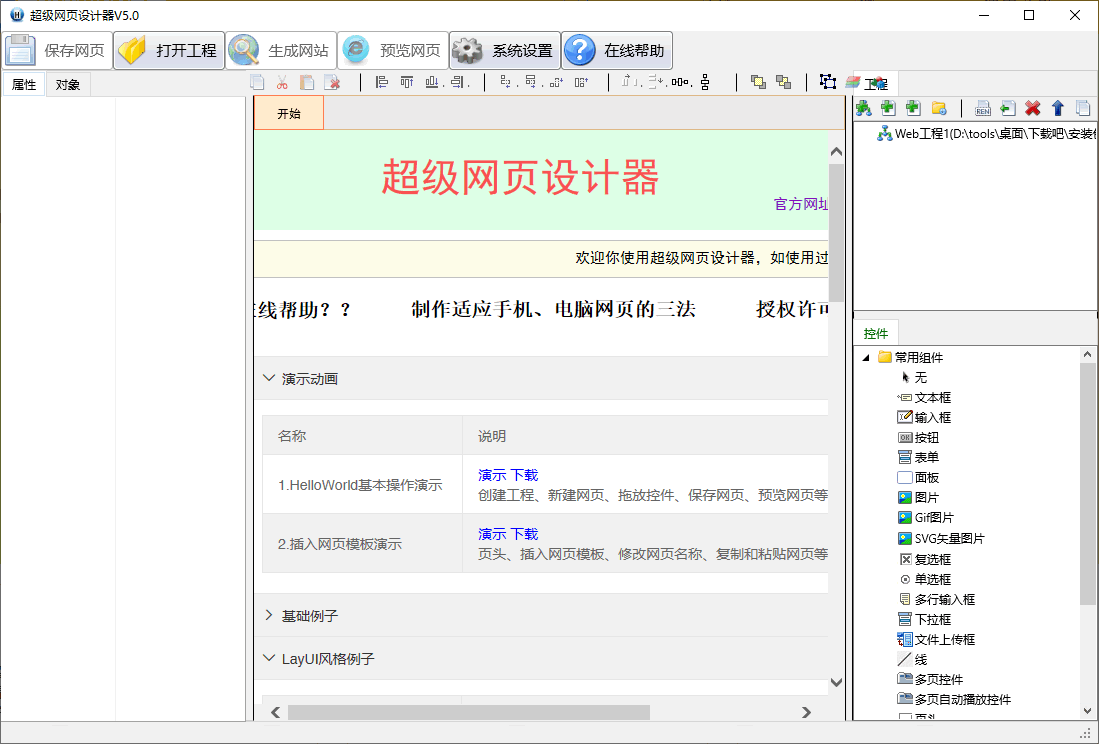
Task: Align selected controls to bottom edge
Action: [432, 83]
